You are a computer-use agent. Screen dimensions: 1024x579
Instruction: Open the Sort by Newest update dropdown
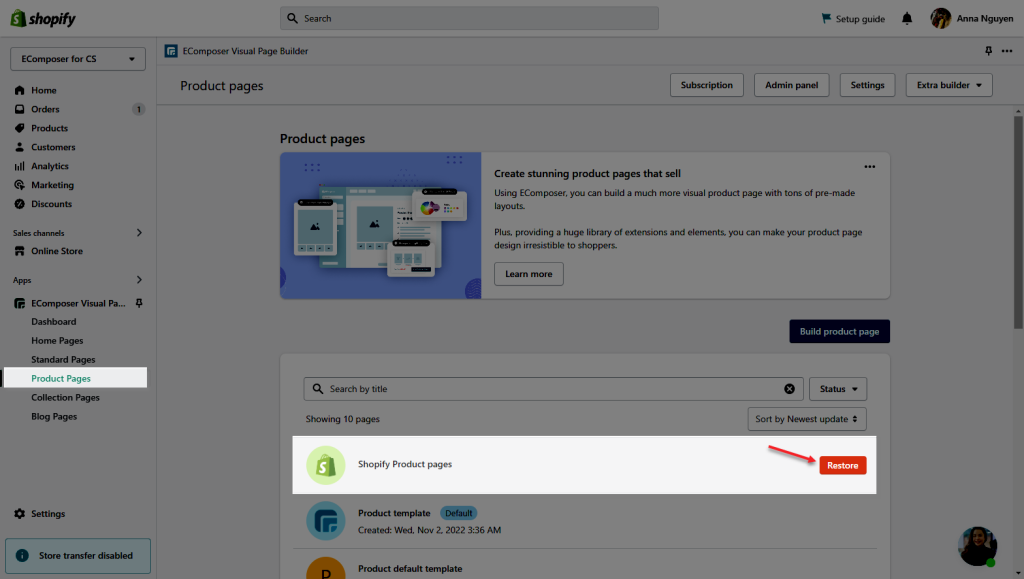click(807, 419)
